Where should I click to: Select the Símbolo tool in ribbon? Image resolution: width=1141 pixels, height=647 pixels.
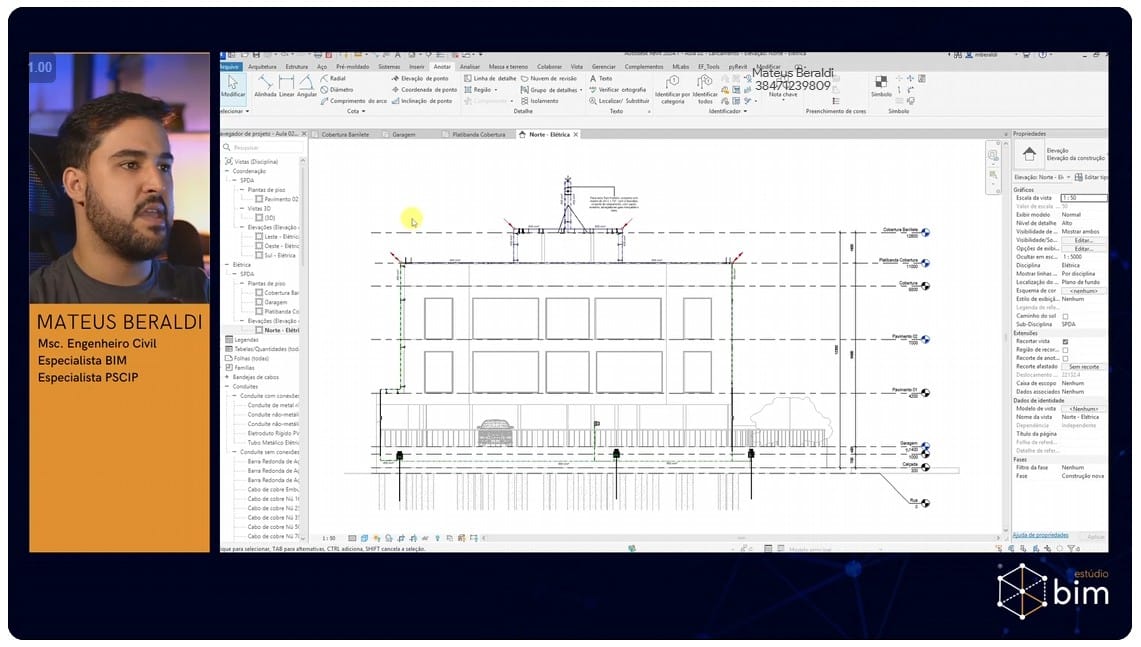point(881,85)
